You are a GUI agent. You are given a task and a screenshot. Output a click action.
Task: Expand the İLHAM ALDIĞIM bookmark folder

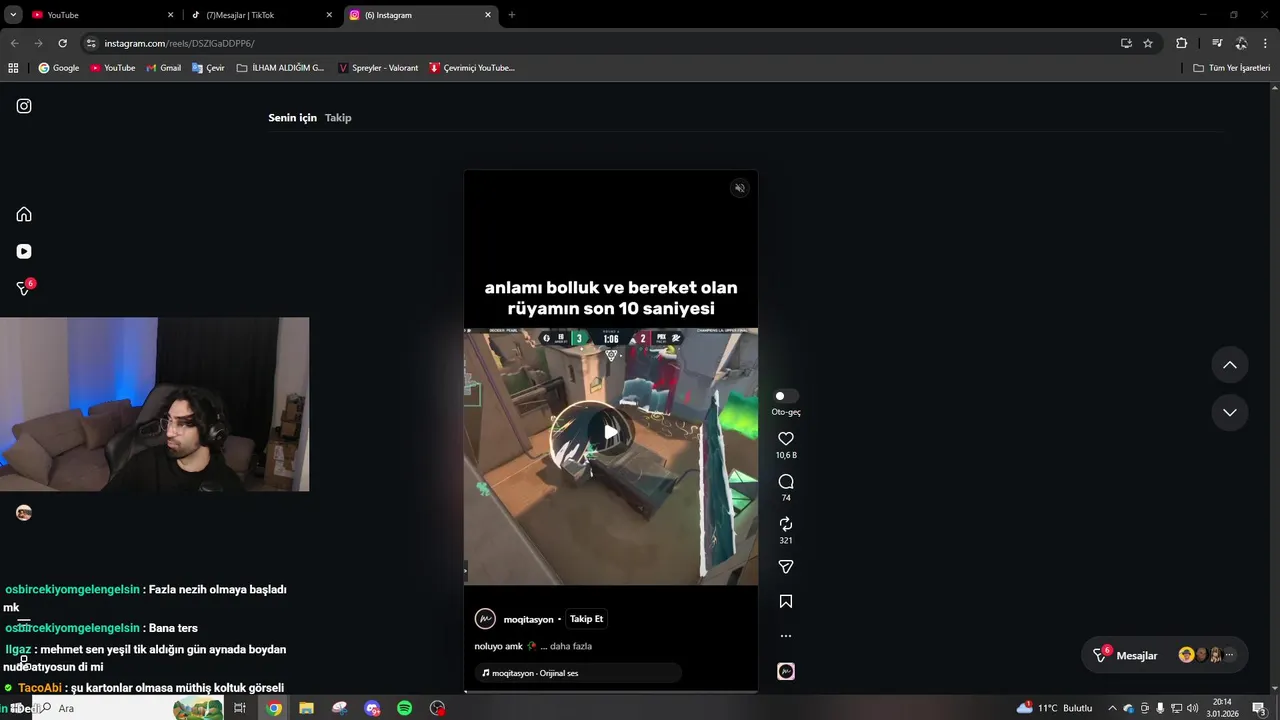click(281, 68)
